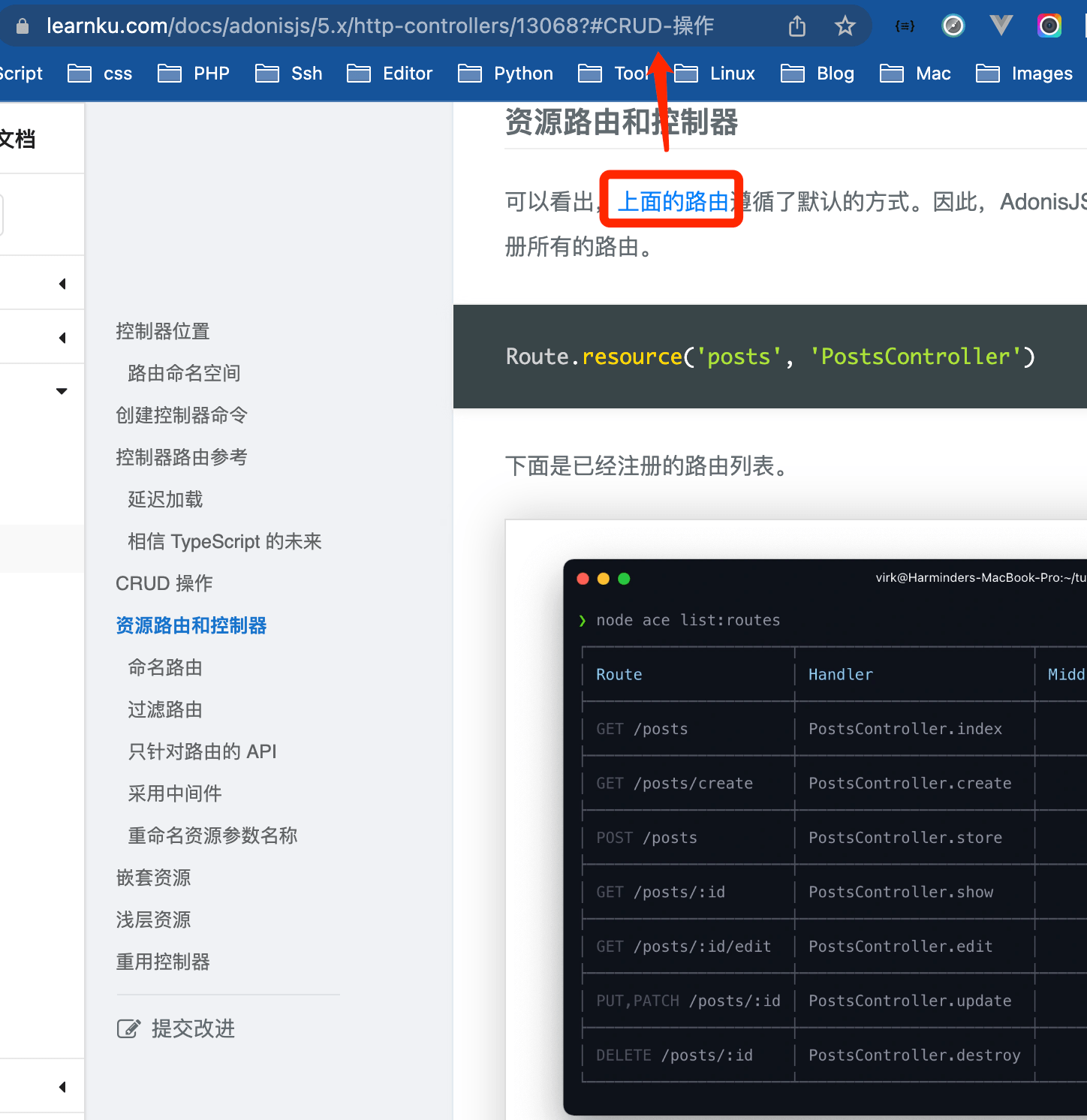Open the Python bookmarks folder

(x=505, y=74)
